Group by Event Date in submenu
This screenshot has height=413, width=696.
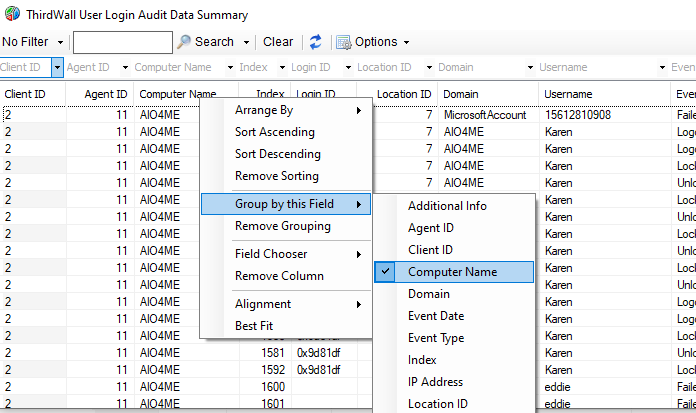(454, 316)
